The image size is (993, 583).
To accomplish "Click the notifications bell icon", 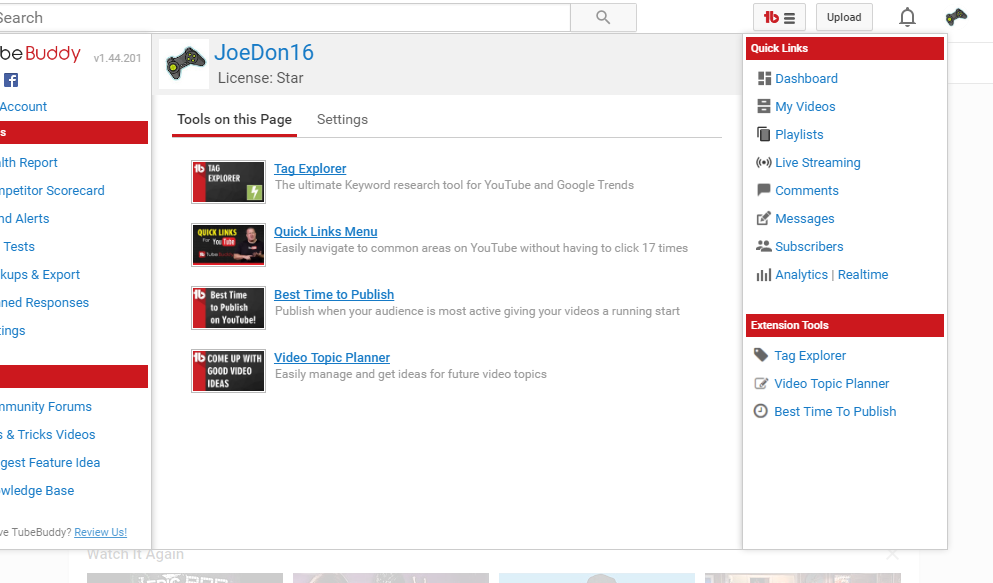I will 908,18.
